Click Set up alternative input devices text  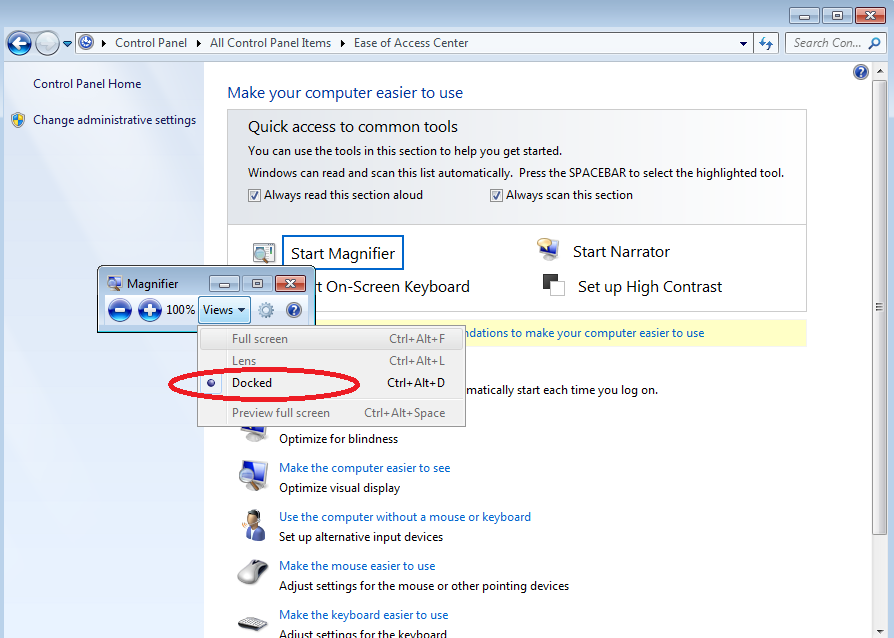(x=361, y=537)
